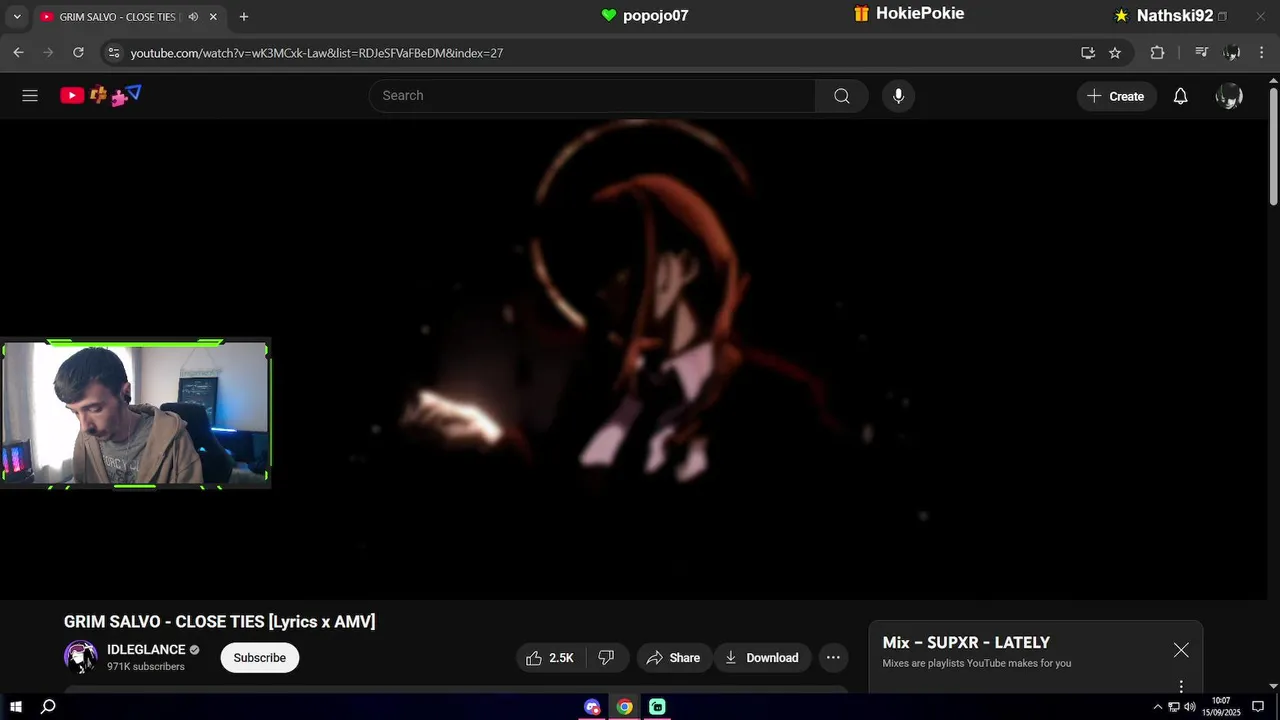Open Chrome extensions puzzle icon
Image resolution: width=1280 pixels, height=720 pixels.
1157,53
